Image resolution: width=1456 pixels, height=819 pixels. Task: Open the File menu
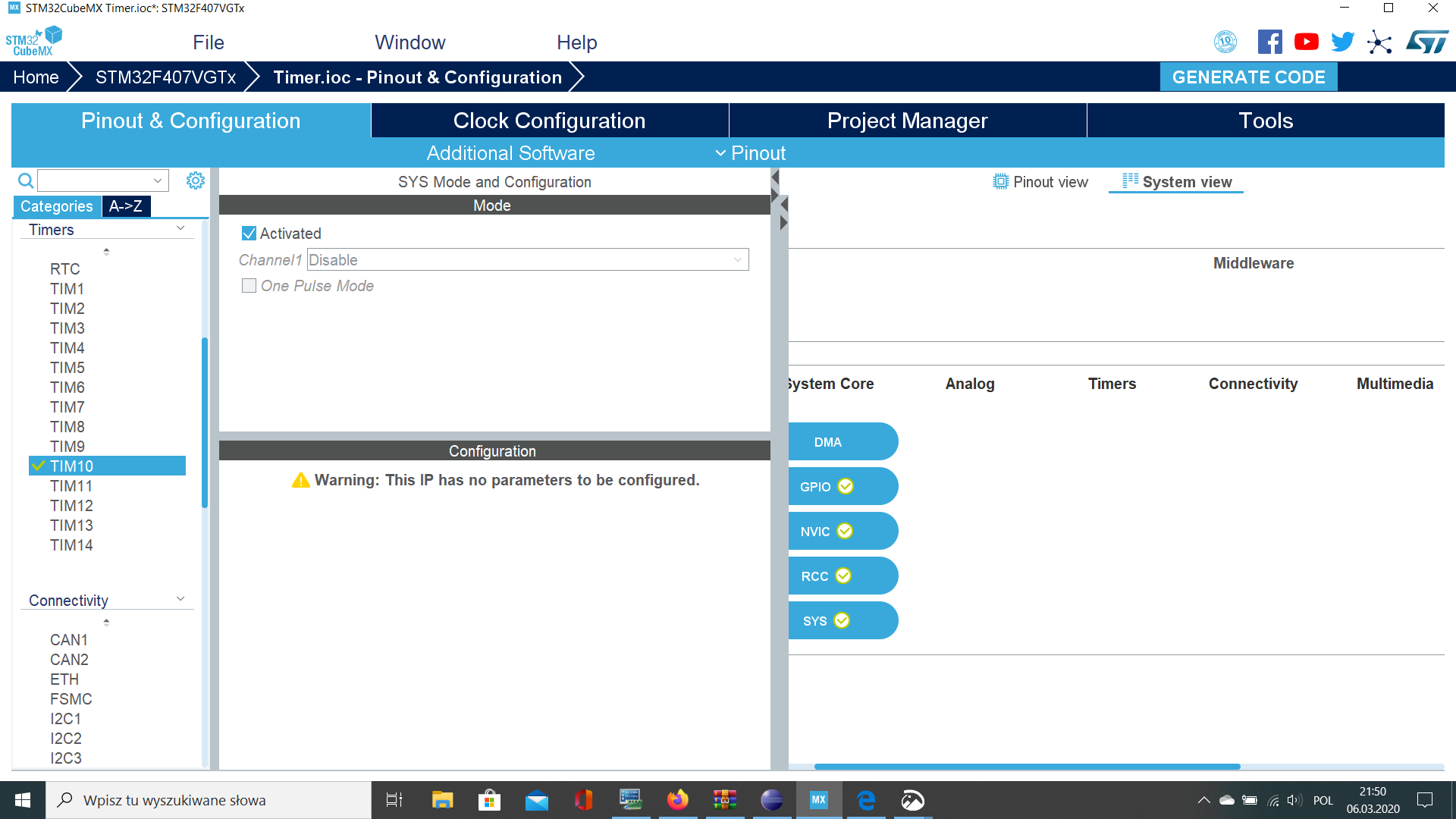(209, 42)
